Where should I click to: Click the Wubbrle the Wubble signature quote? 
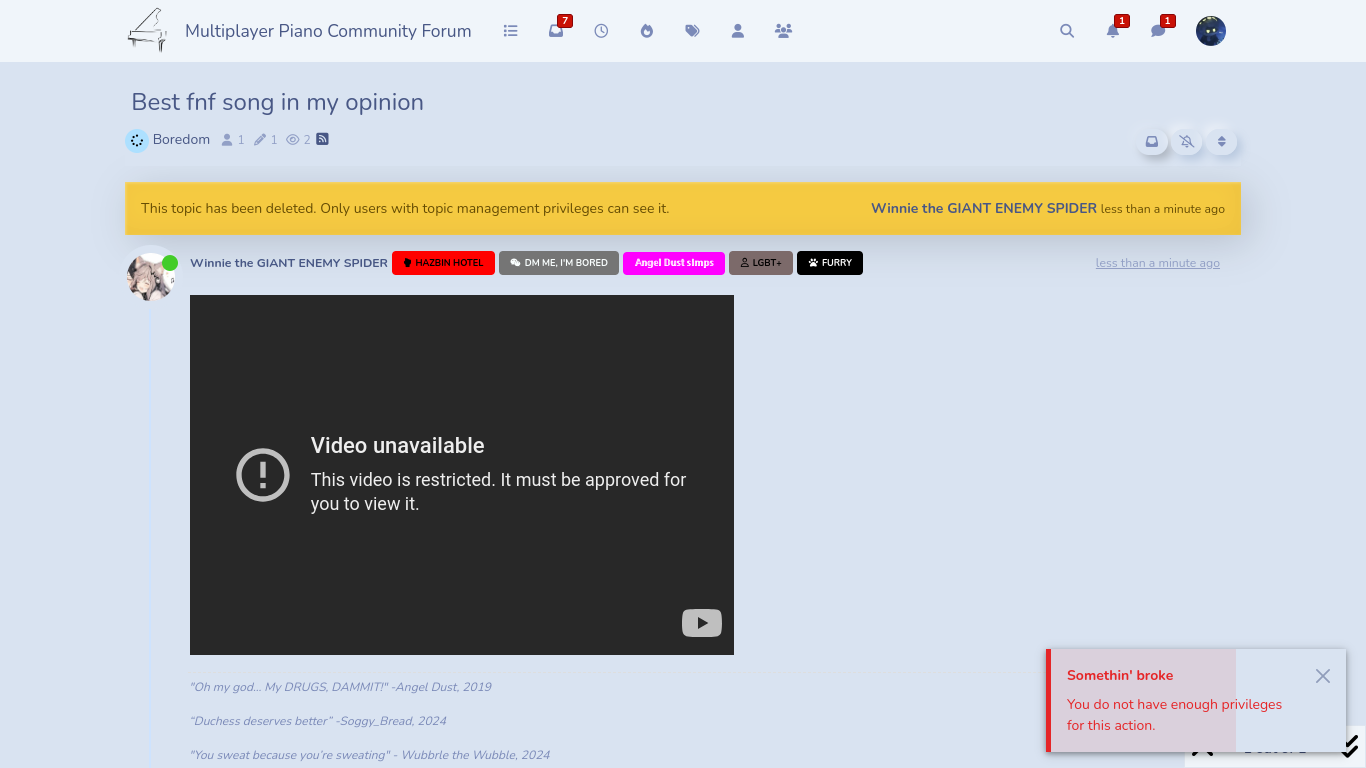tap(370, 755)
